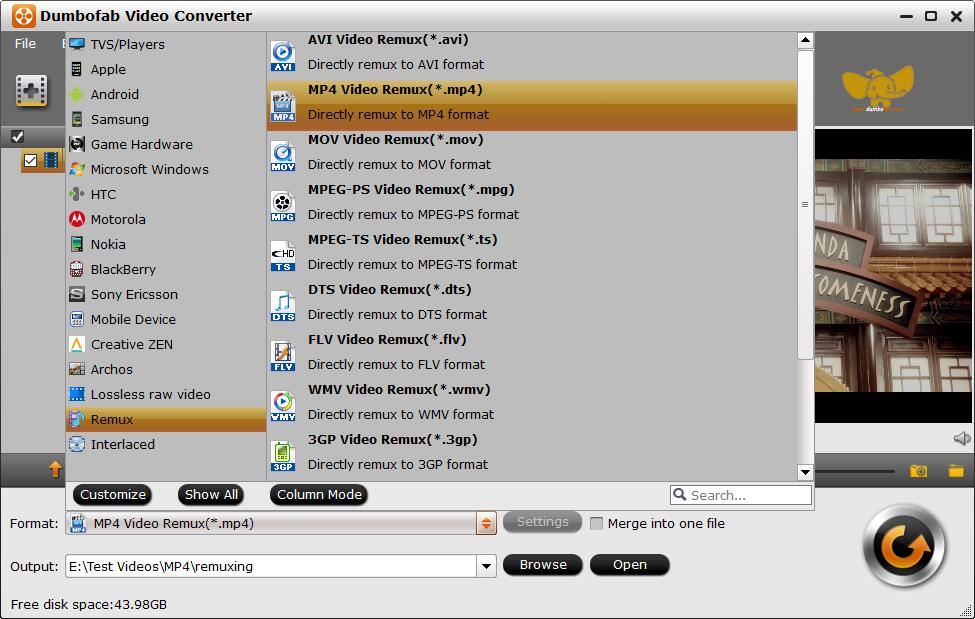
Task: Click the MP4 remux format icon
Action: coord(283,106)
